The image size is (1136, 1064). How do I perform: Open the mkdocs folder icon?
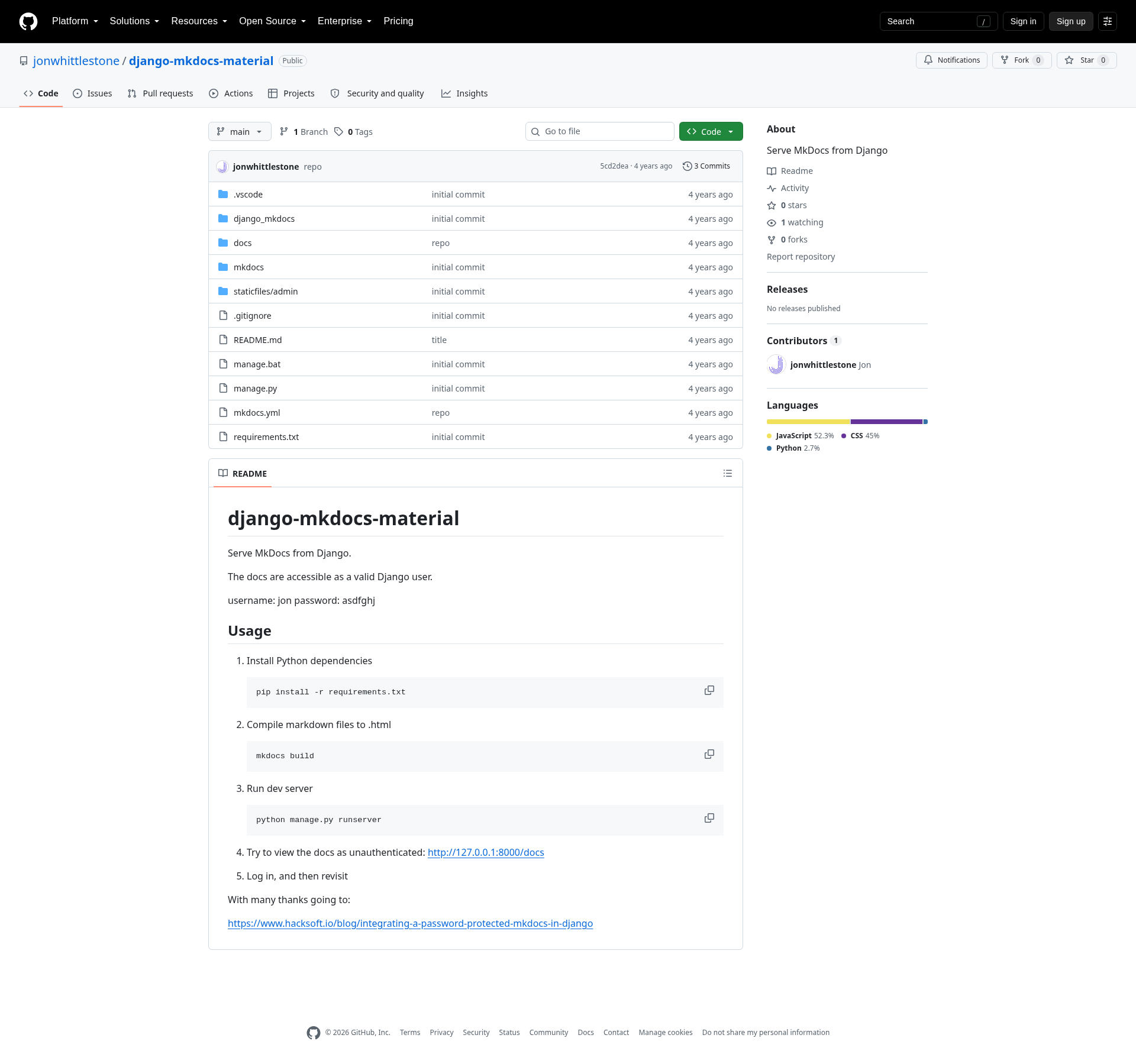223,267
